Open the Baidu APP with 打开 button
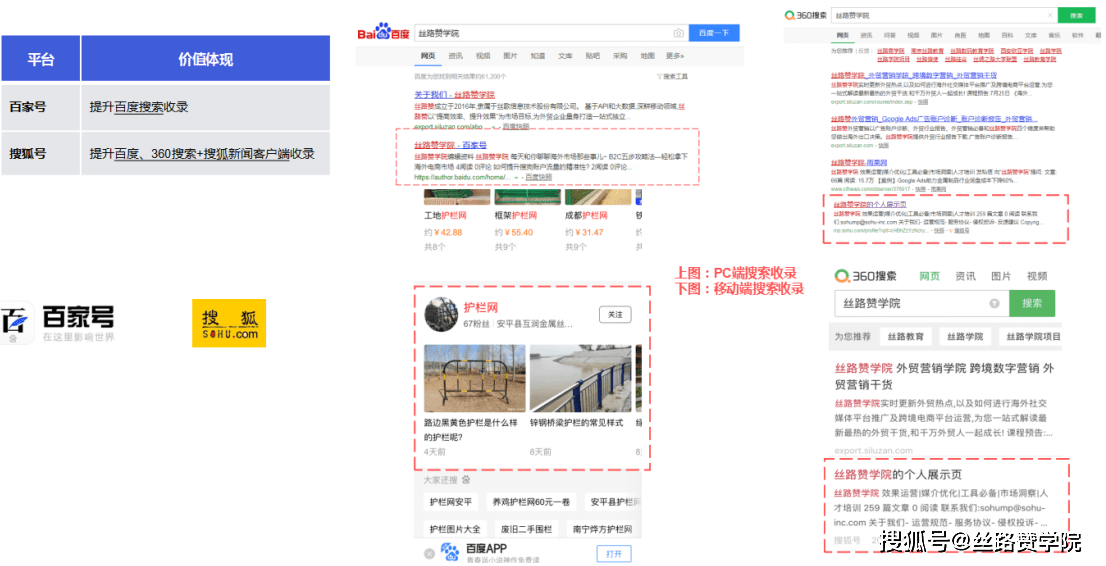Image resolution: width=1106 pixels, height=566 pixels. click(x=613, y=553)
